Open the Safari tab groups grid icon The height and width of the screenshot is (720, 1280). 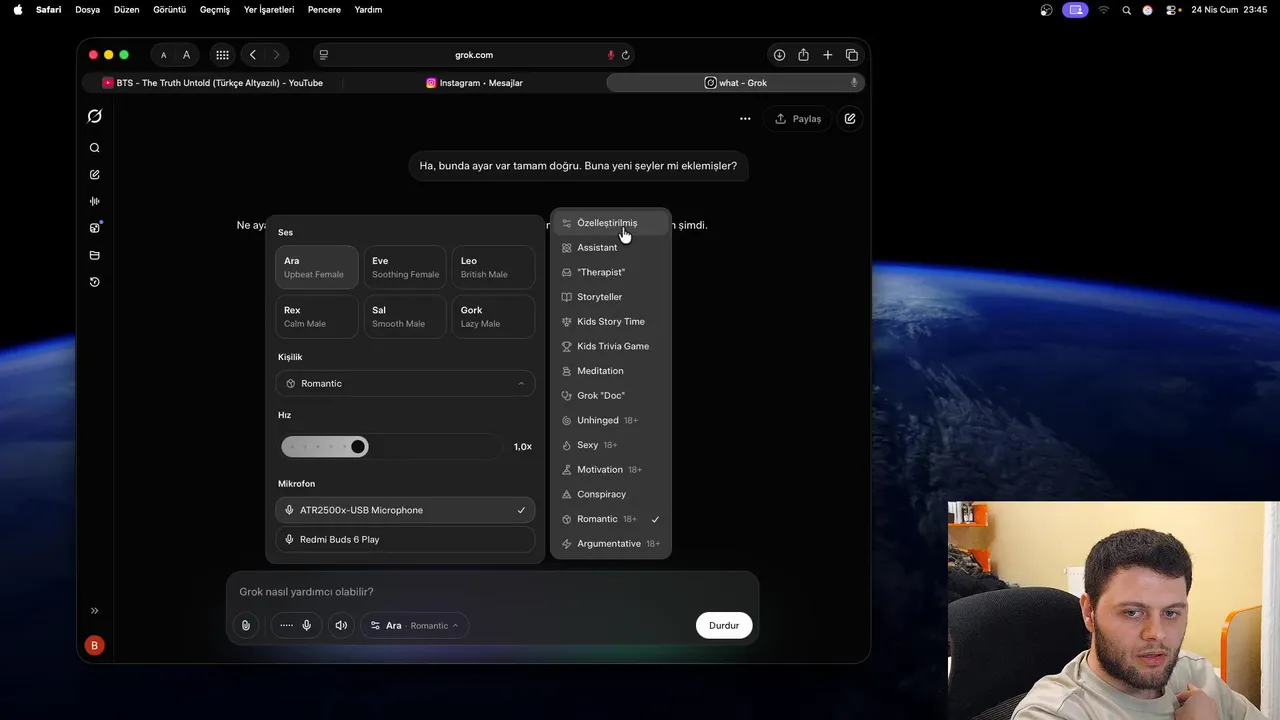click(x=222, y=55)
